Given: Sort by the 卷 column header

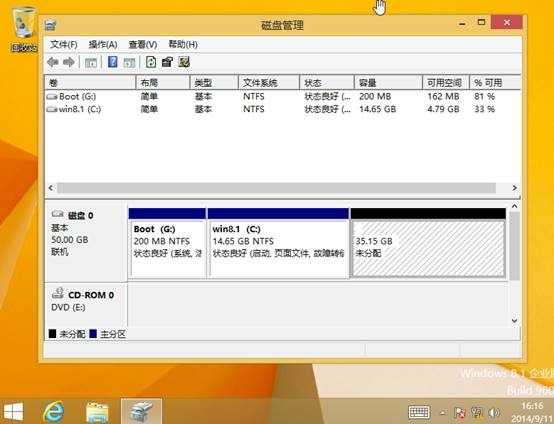Looking at the screenshot, I should coord(90,83).
